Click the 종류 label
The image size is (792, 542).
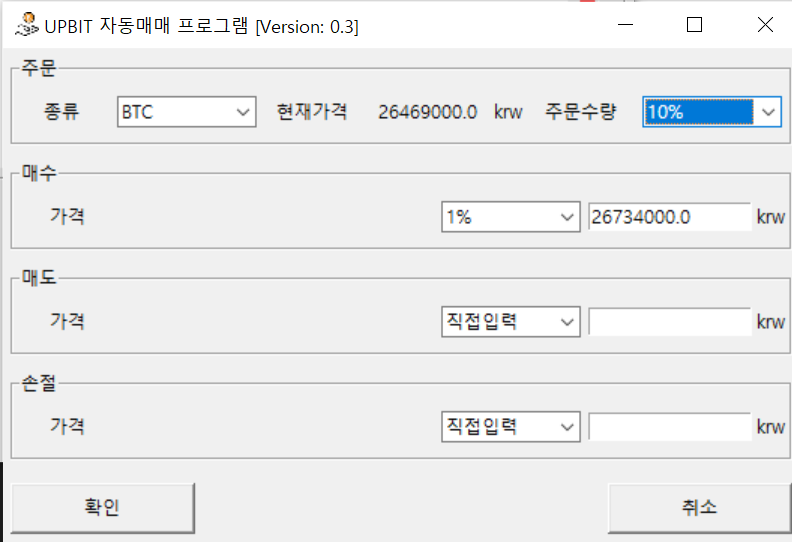pos(62,112)
